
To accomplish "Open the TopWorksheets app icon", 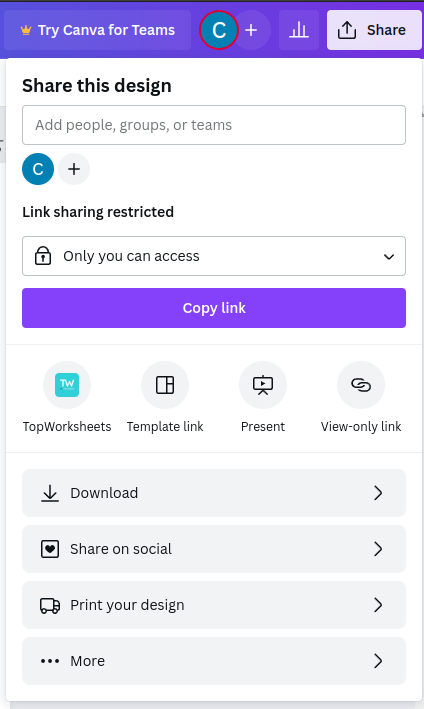I will (x=67, y=385).
